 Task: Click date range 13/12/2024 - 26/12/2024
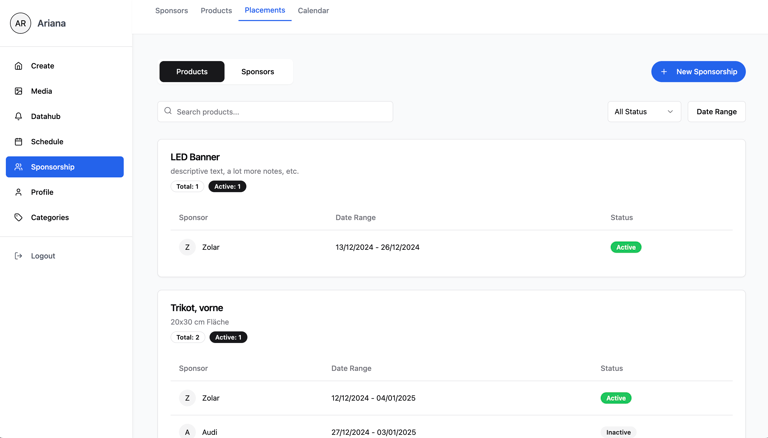pyautogui.click(x=377, y=247)
